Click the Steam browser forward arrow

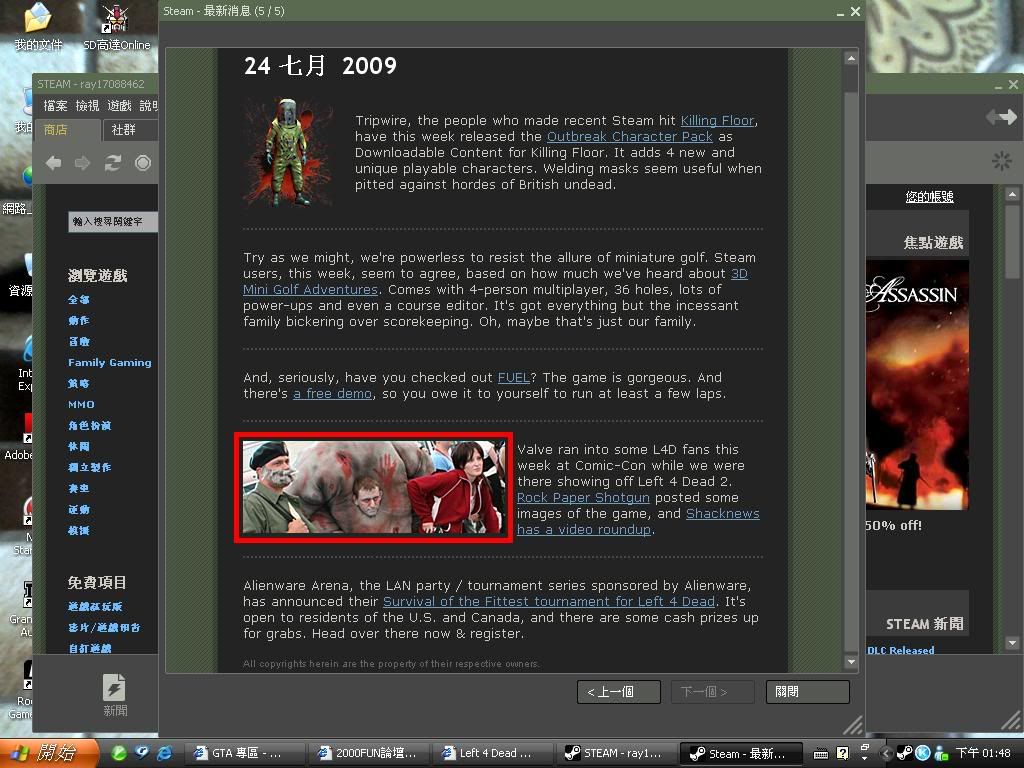pyautogui.click(x=83, y=163)
